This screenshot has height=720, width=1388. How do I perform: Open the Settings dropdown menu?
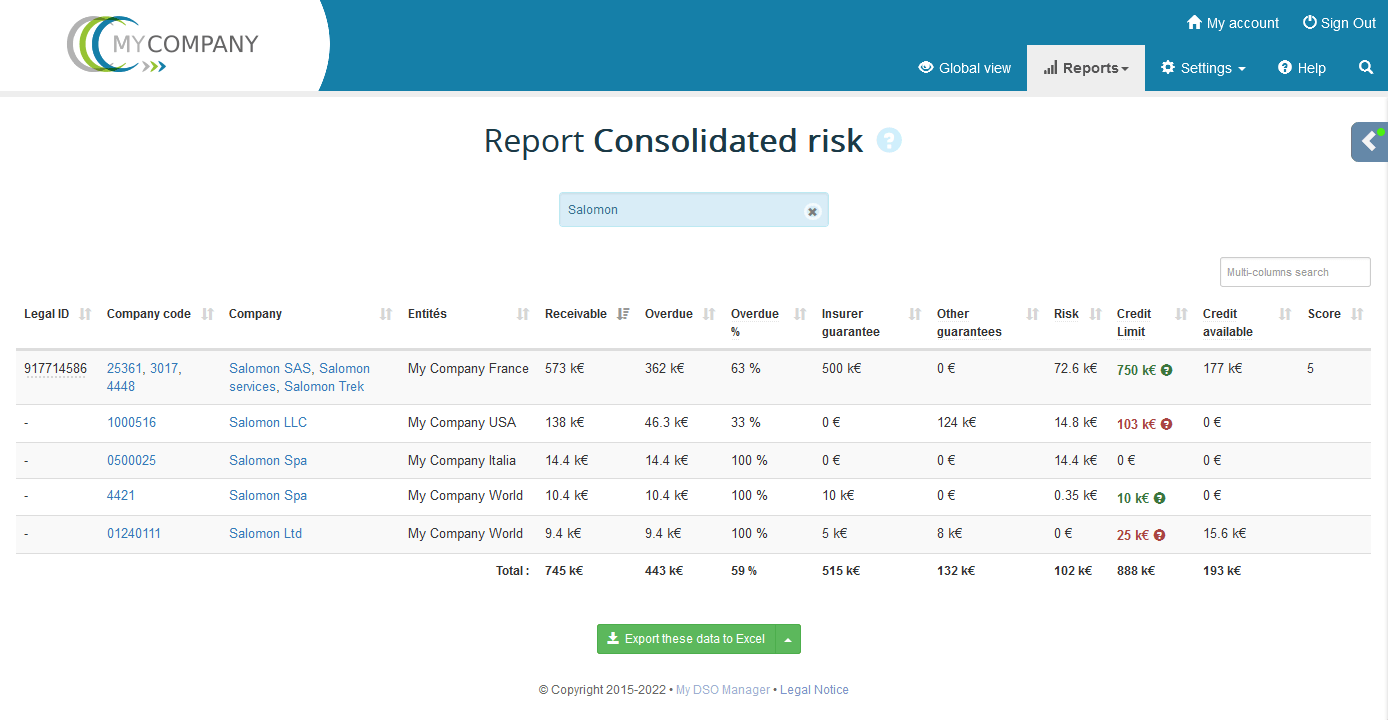tap(1203, 68)
